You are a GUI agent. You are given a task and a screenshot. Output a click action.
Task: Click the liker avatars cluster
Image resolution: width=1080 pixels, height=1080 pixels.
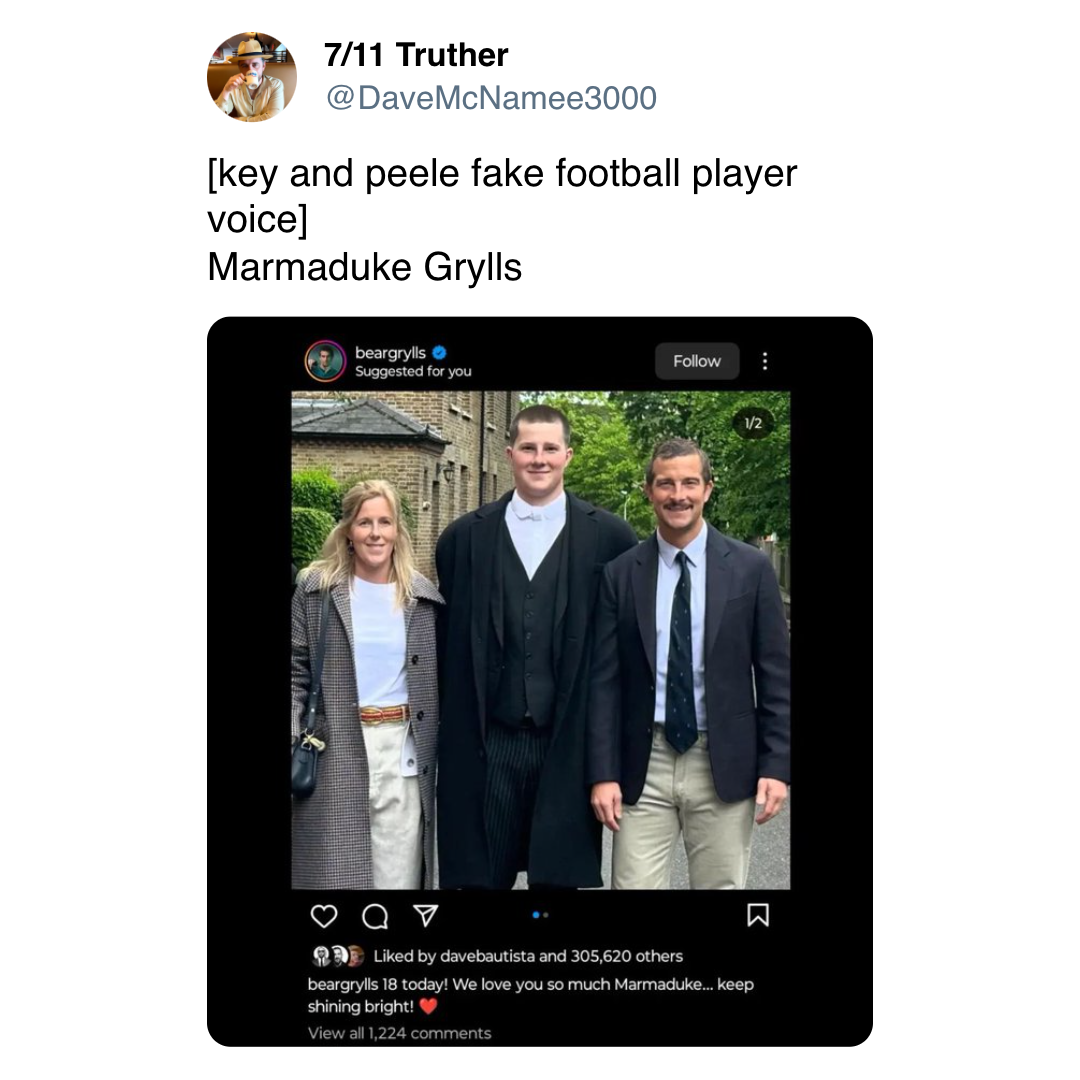pos(338,956)
